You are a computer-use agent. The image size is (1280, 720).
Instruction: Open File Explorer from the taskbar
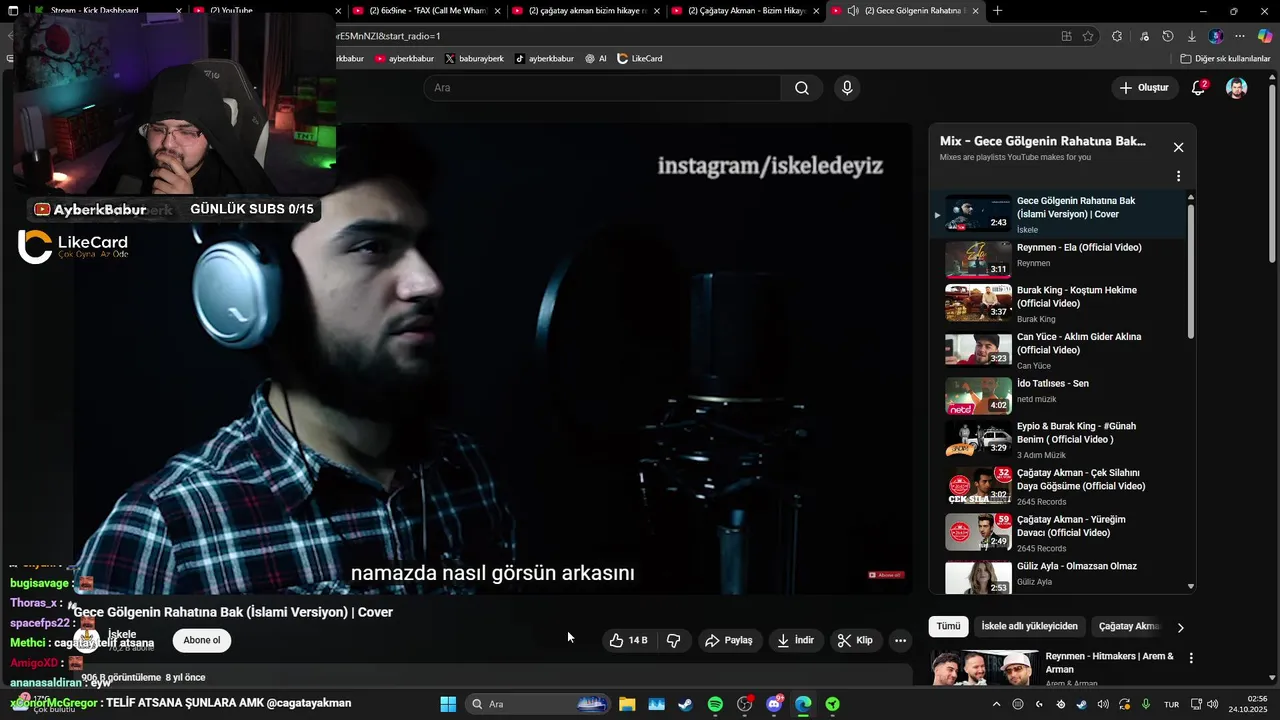[x=627, y=704]
